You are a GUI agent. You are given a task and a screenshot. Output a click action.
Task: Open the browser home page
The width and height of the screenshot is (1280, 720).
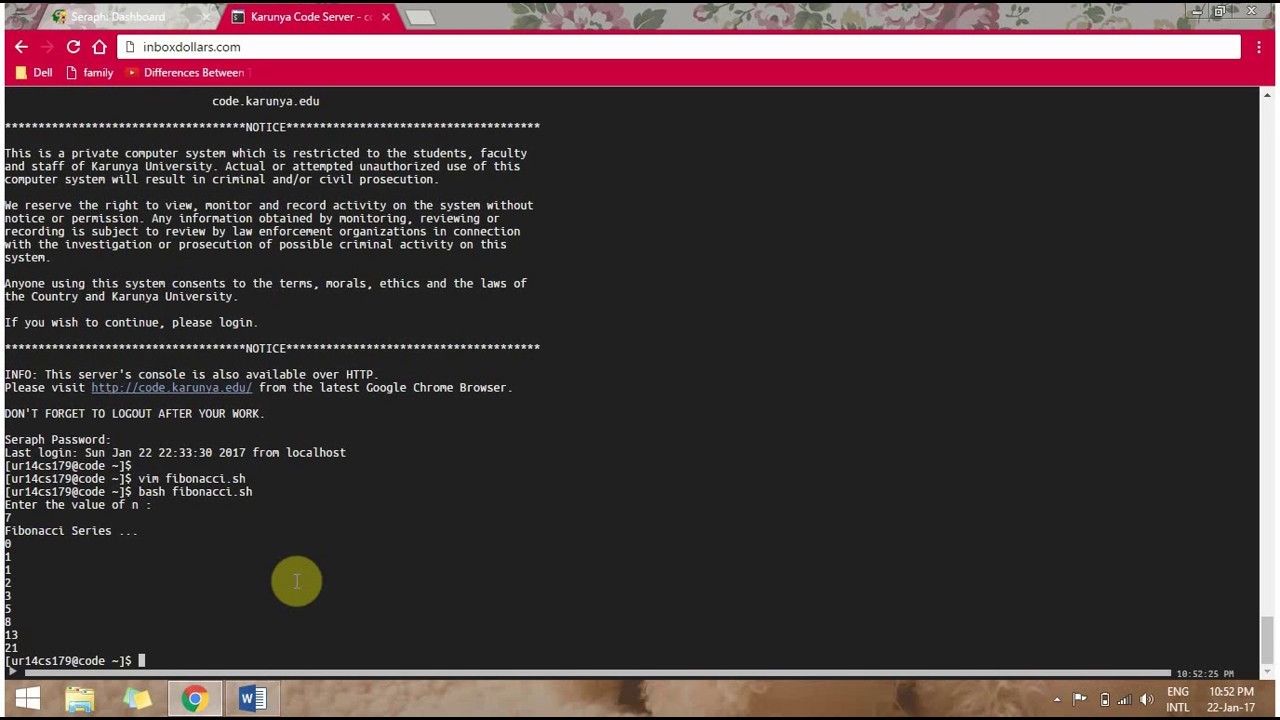tap(99, 47)
